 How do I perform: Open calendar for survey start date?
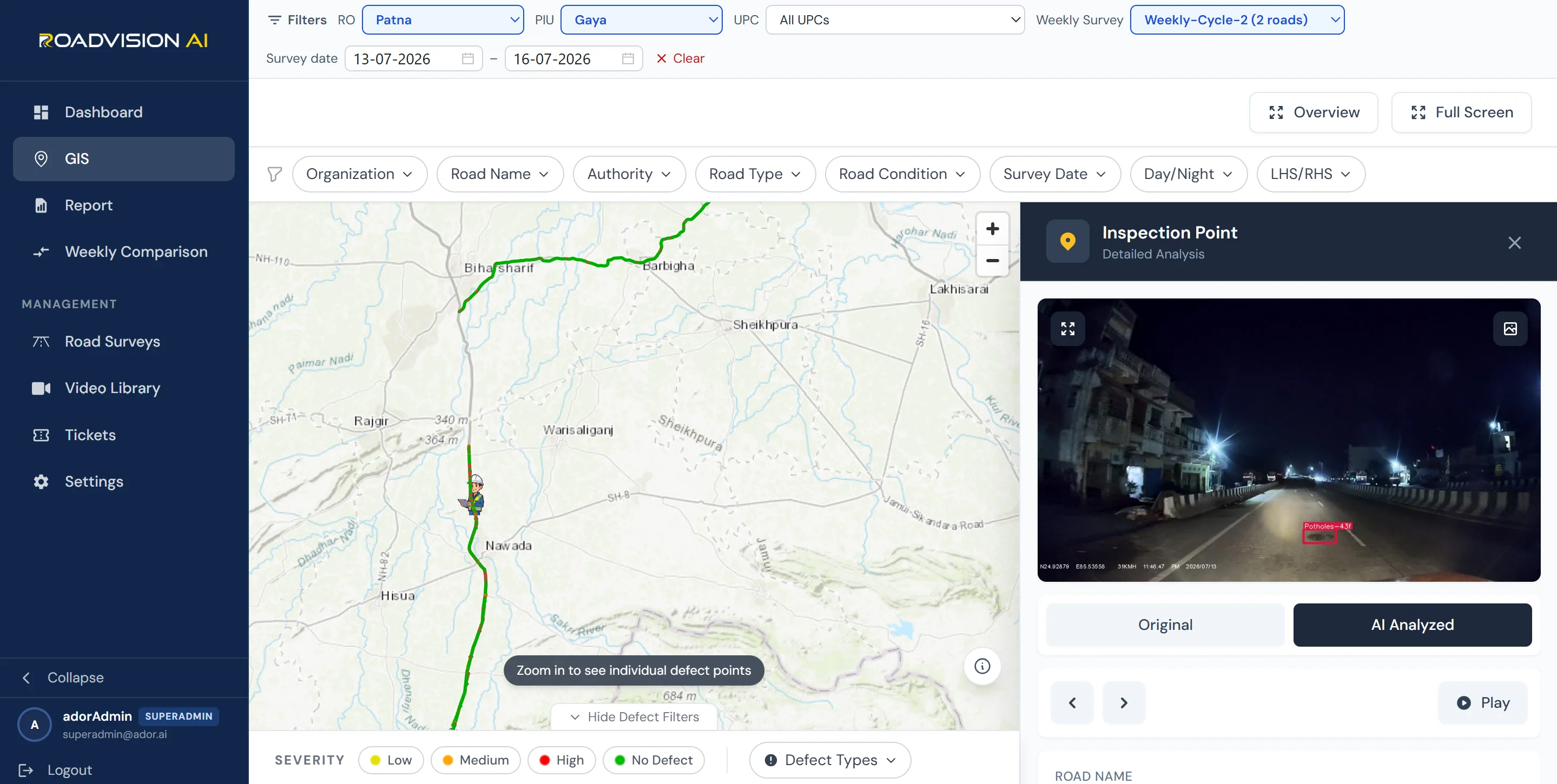tap(468, 58)
